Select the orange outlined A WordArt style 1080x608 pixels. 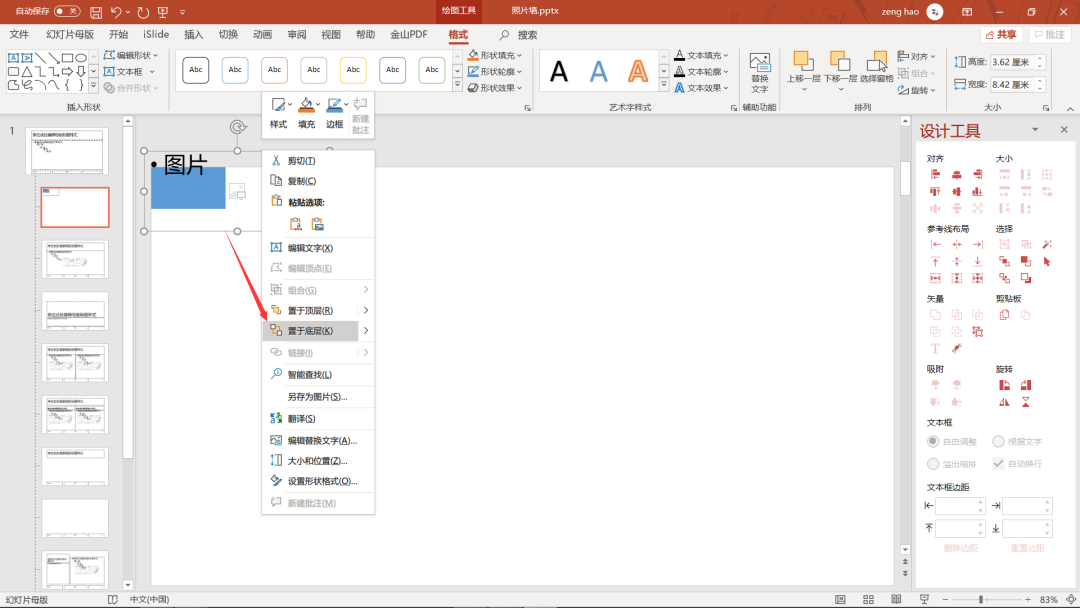click(638, 71)
